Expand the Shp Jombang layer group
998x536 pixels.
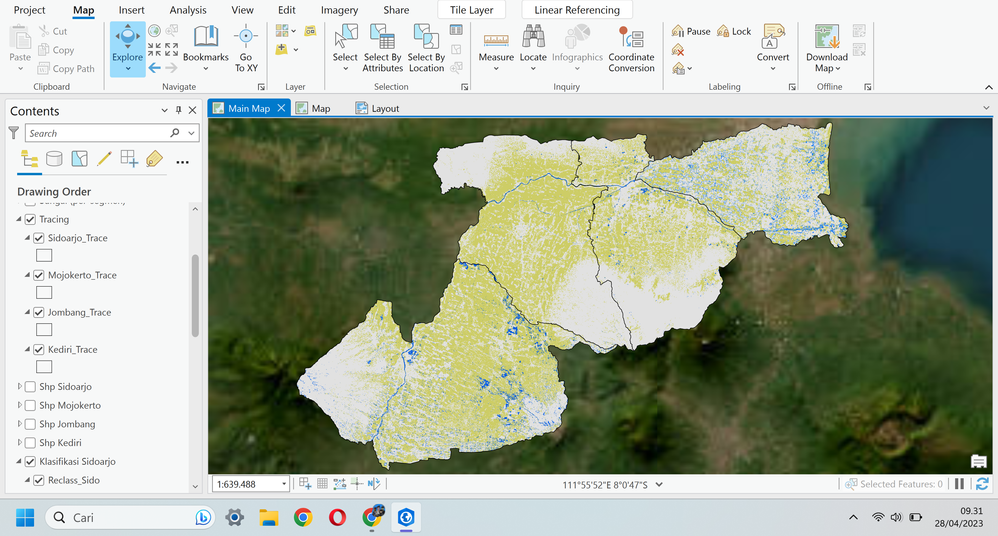click(x=19, y=424)
